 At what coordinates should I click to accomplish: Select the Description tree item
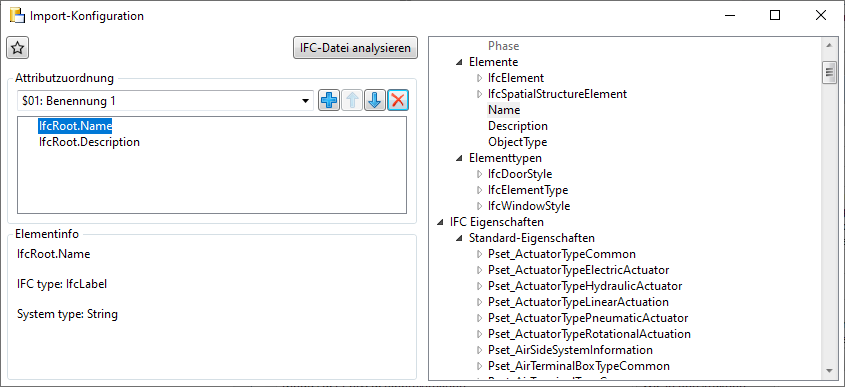pos(518,126)
